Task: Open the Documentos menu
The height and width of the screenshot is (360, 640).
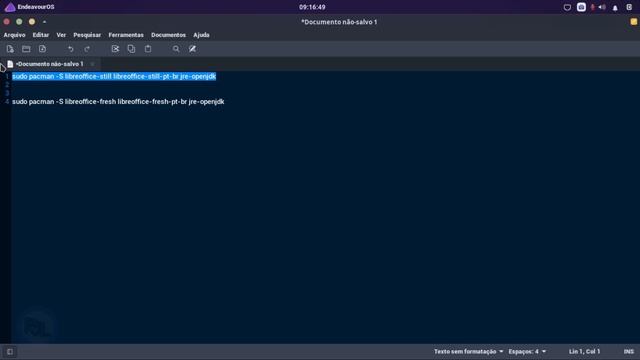Action: coord(168,35)
